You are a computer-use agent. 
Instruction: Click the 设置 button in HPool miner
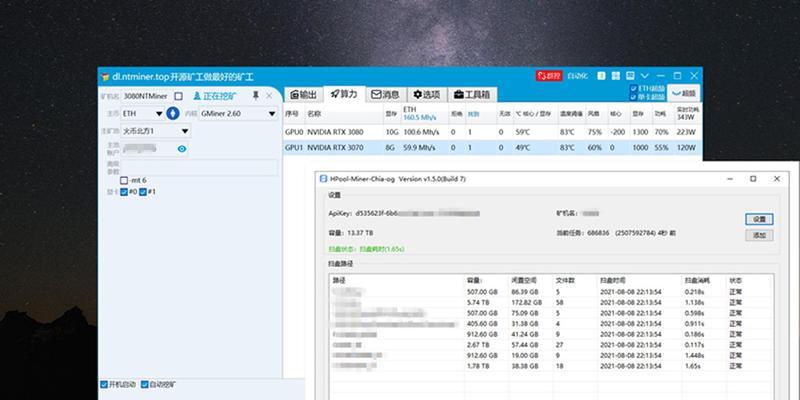click(759, 219)
